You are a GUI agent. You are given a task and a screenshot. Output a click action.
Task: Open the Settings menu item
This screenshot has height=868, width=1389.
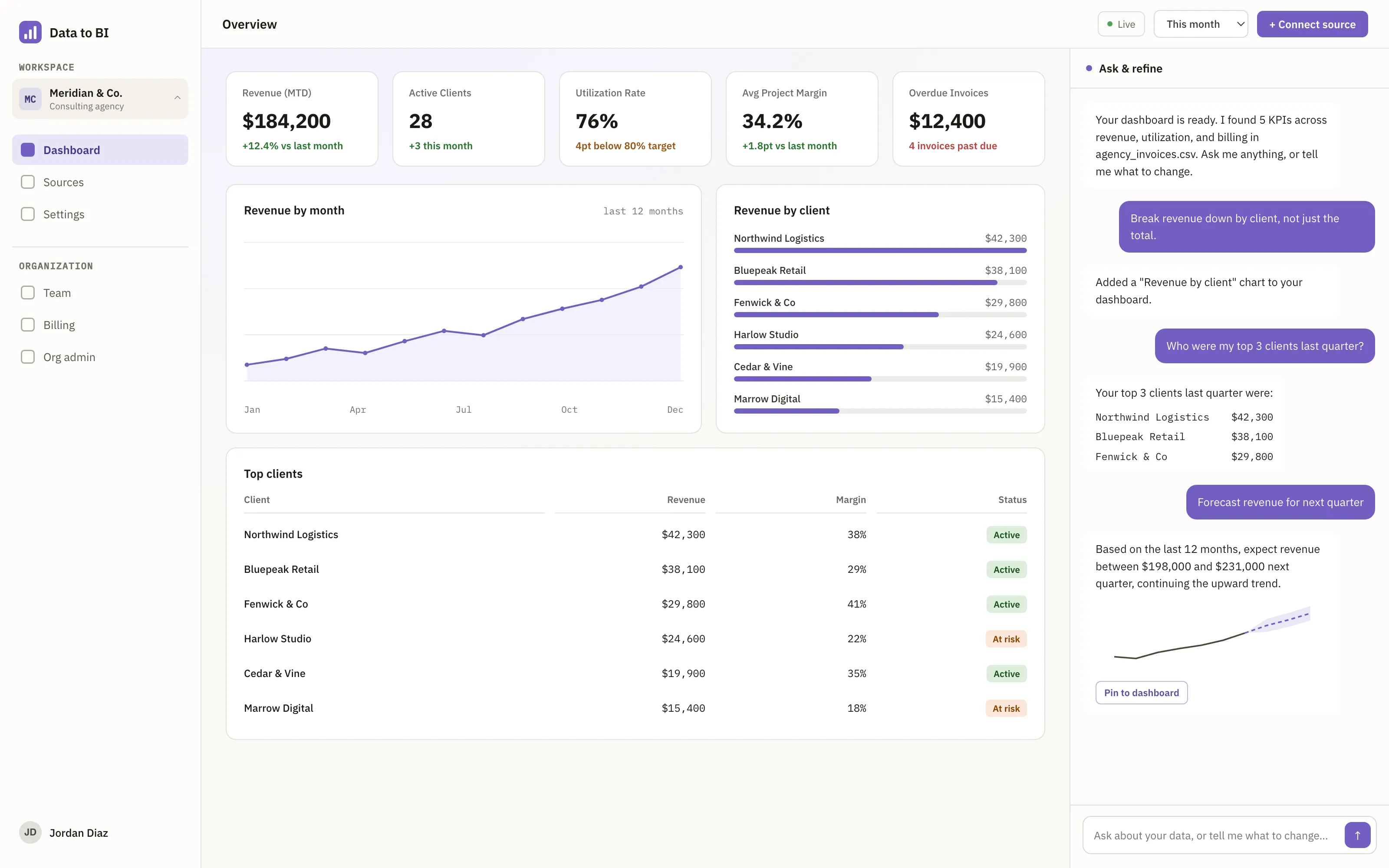tap(100, 214)
